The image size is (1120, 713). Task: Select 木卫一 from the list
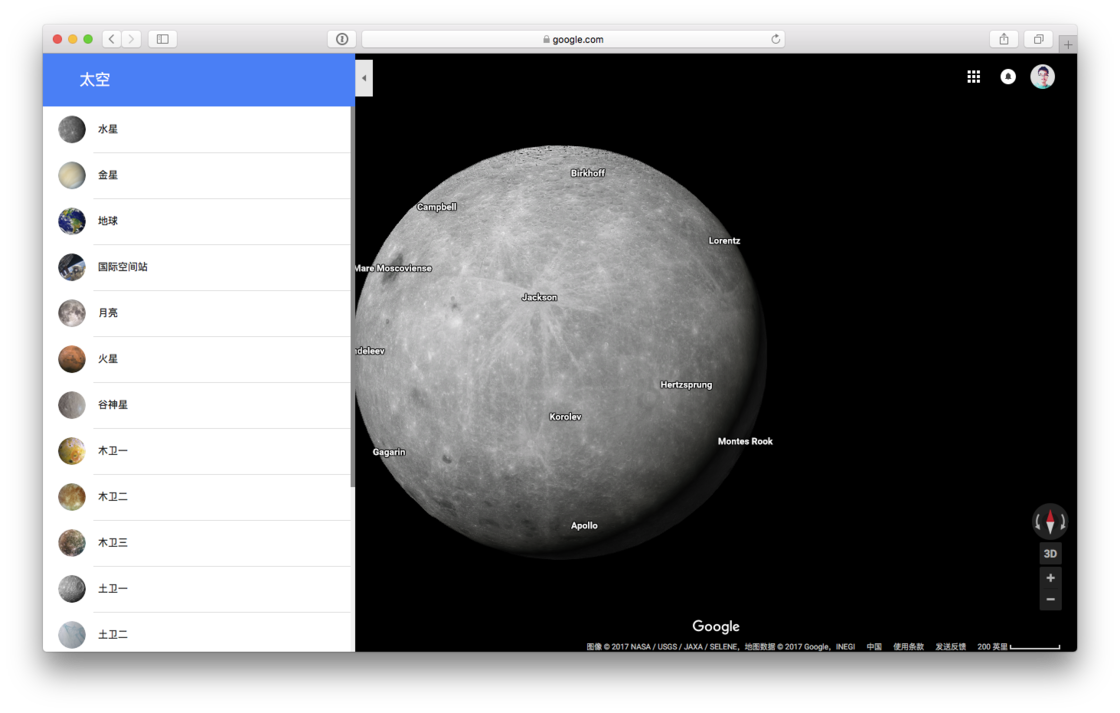tap(197, 451)
